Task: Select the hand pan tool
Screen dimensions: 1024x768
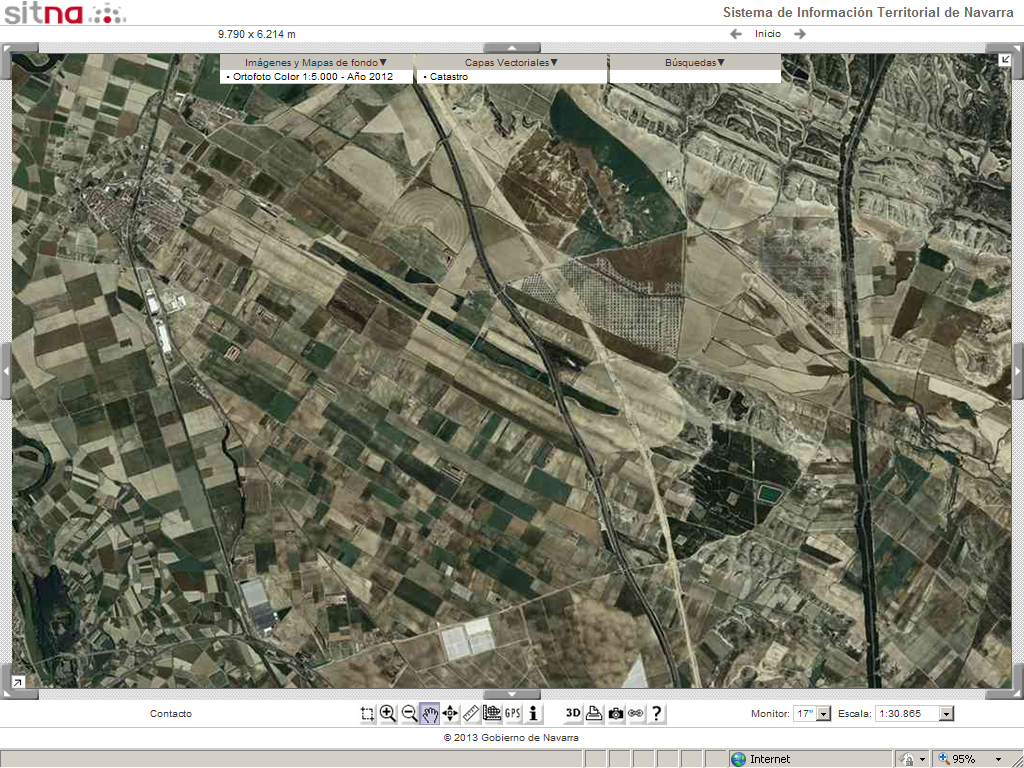Action: (x=429, y=713)
